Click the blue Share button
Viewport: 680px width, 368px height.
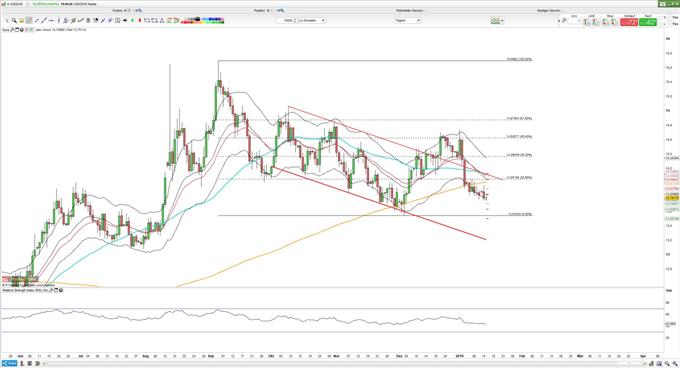click(x=10, y=363)
